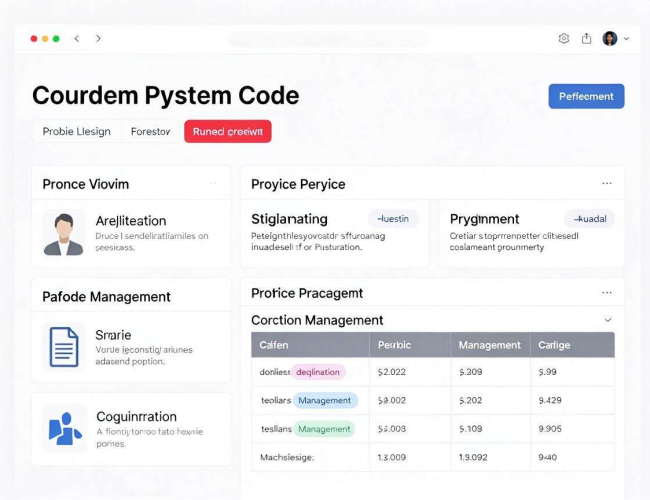This screenshot has height=500, width=650.
Task: Click the blue Peffeement button
Action: coord(586,96)
